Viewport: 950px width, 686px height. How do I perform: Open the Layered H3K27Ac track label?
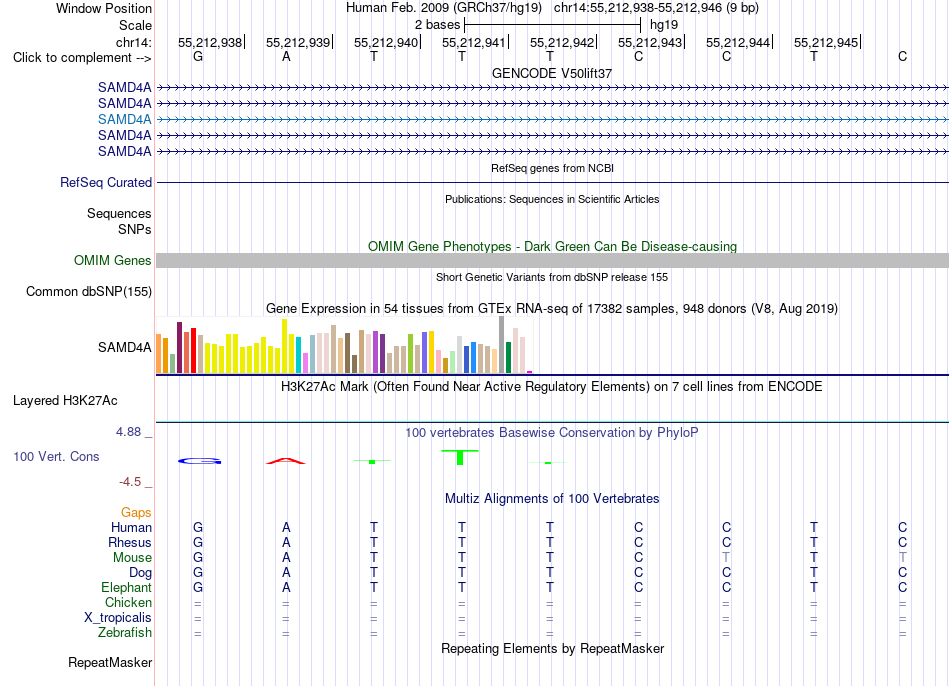65,401
